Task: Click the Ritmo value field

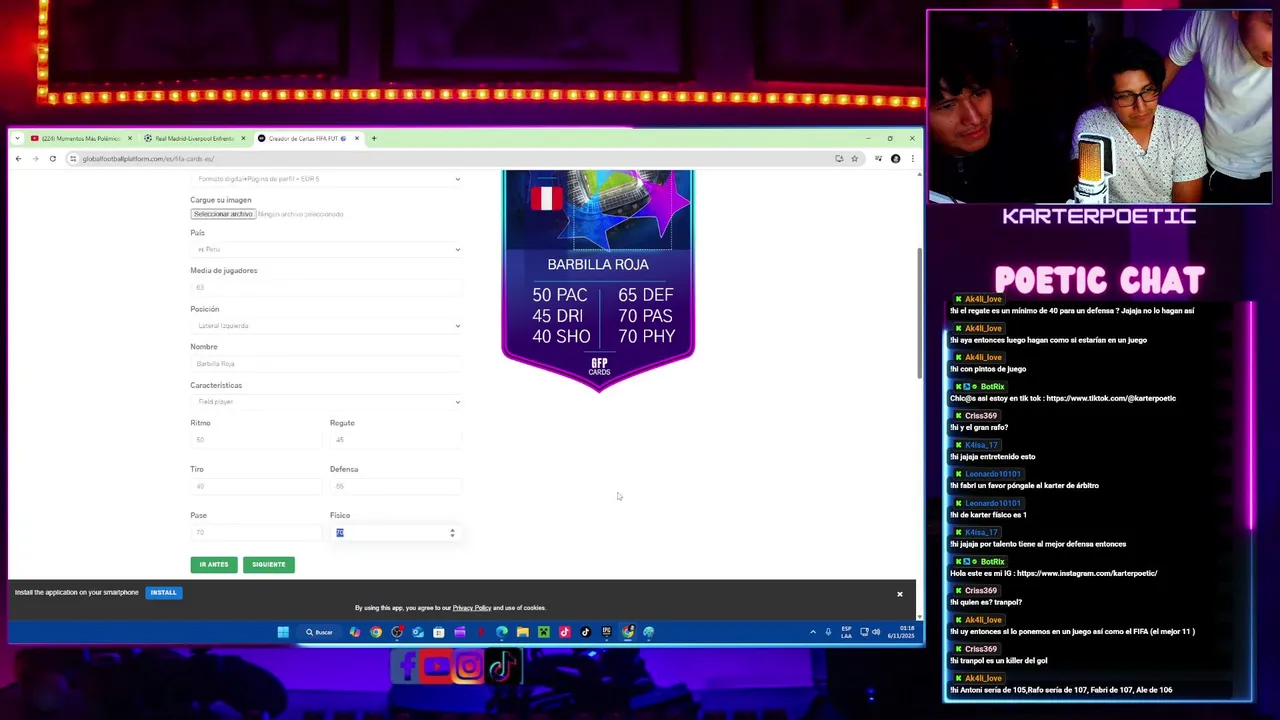Action: coord(256,440)
